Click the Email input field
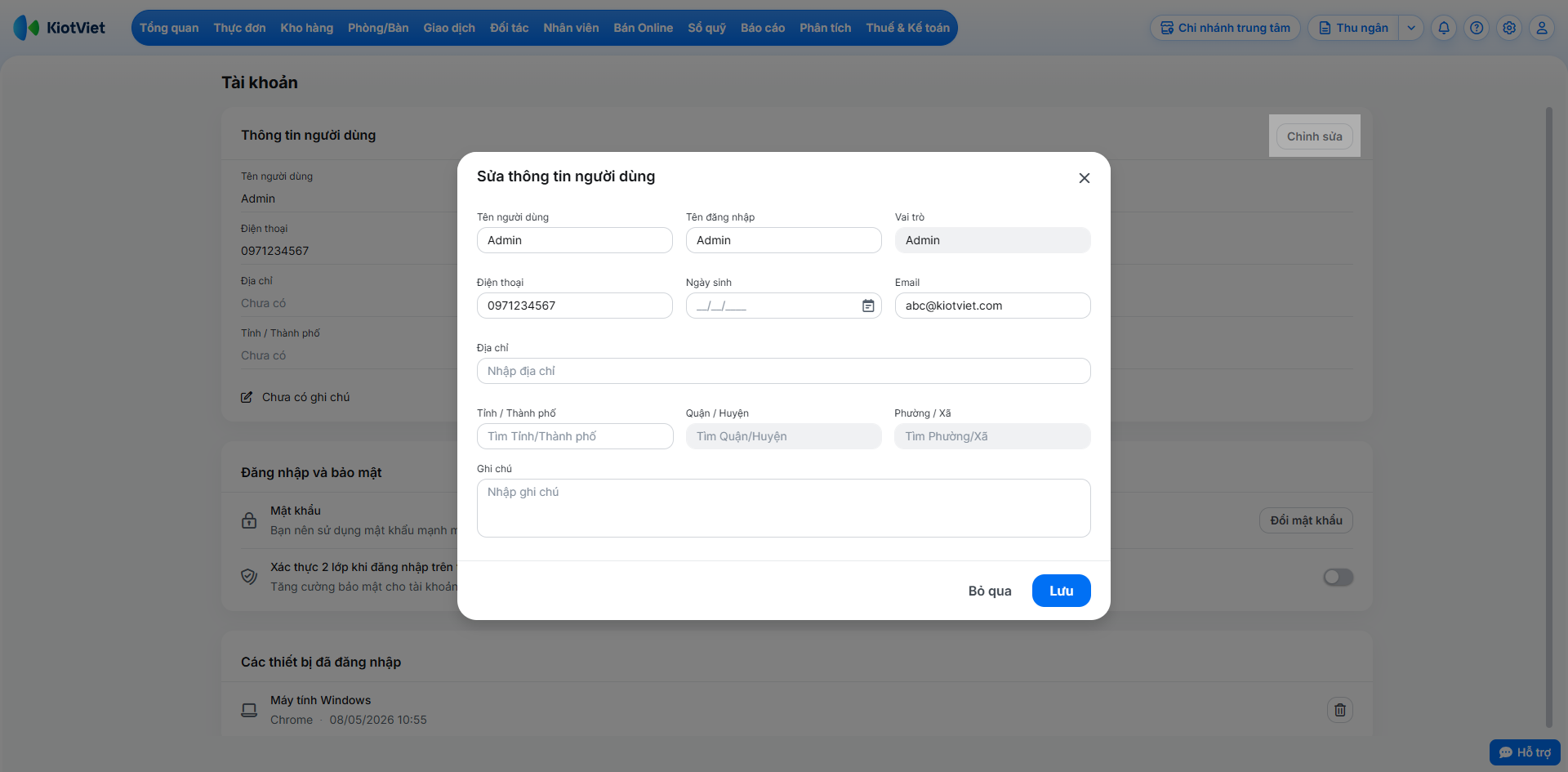Screen dimensions: 1568x772 coord(993,306)
